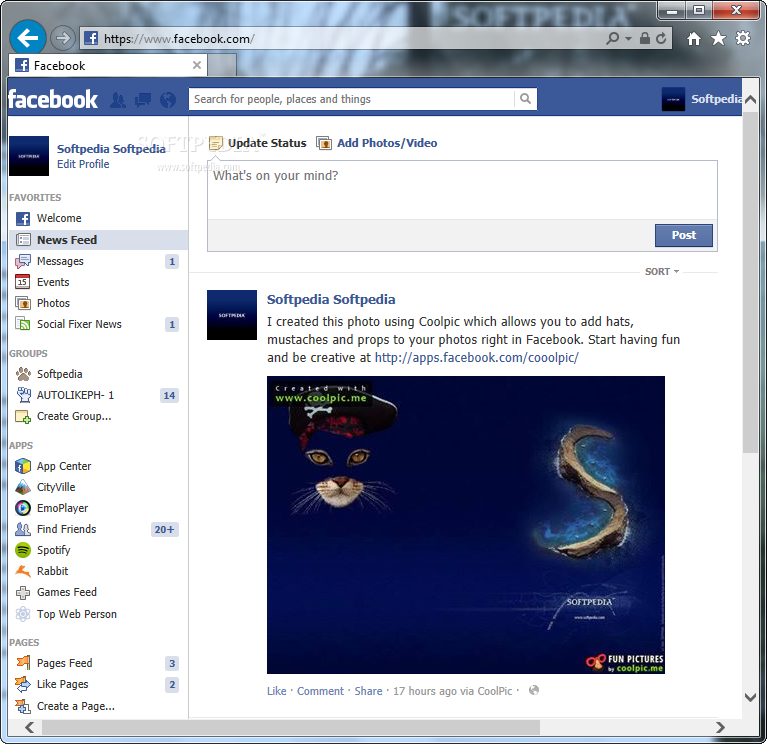This screenshot has height=744, width=767.
Task: Click the CityVille app icon
Action: pos(23,487)
